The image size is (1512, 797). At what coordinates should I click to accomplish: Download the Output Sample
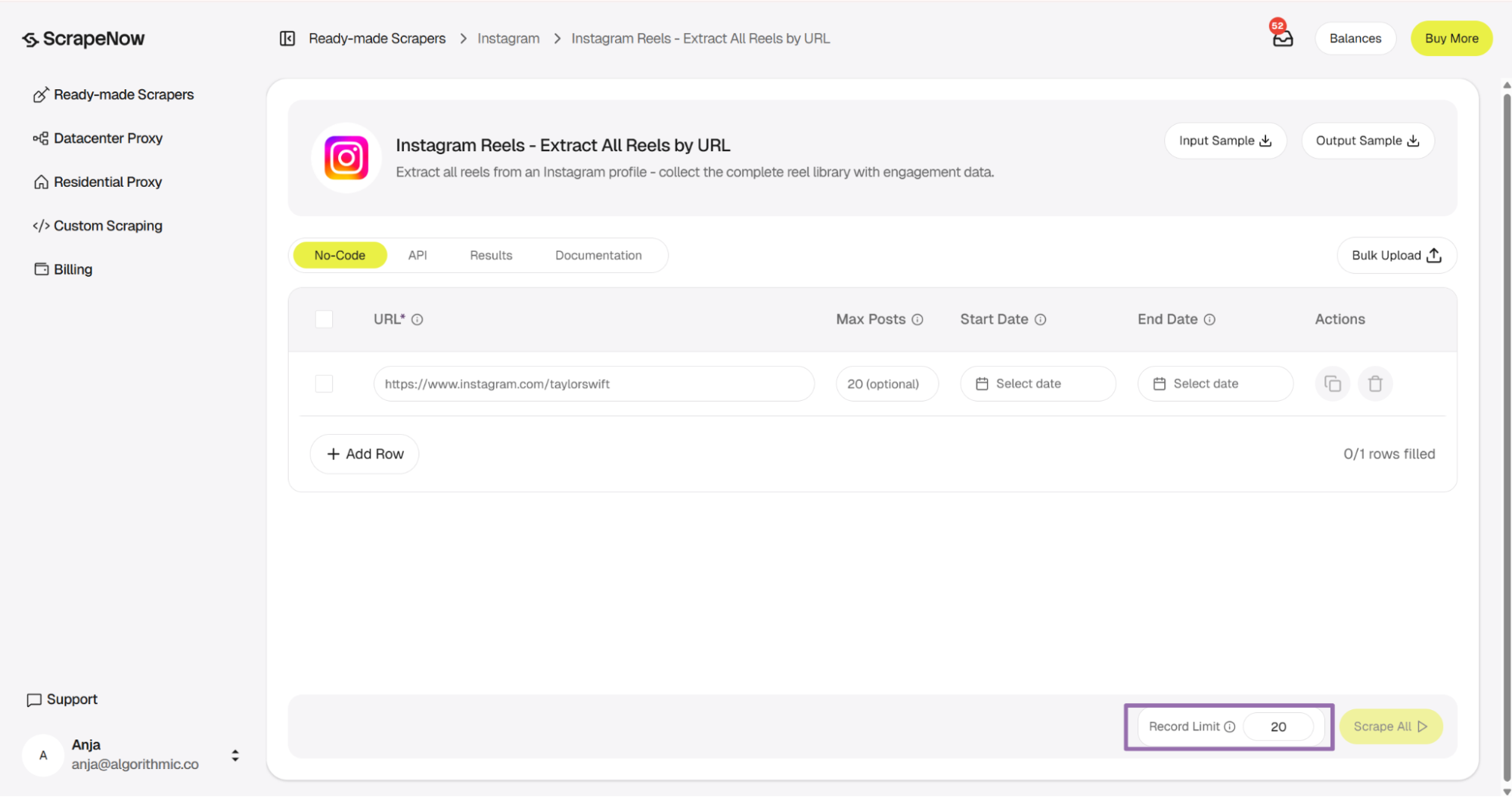click(1368, 141)
